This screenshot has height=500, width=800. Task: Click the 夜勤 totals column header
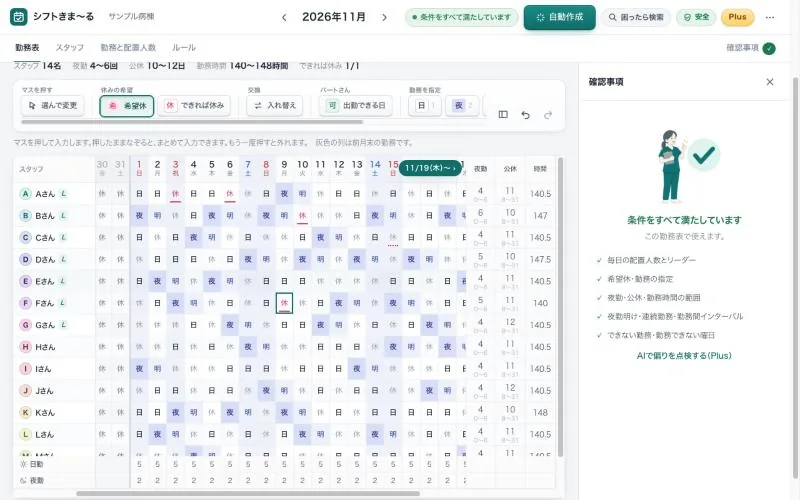point(481,169)
